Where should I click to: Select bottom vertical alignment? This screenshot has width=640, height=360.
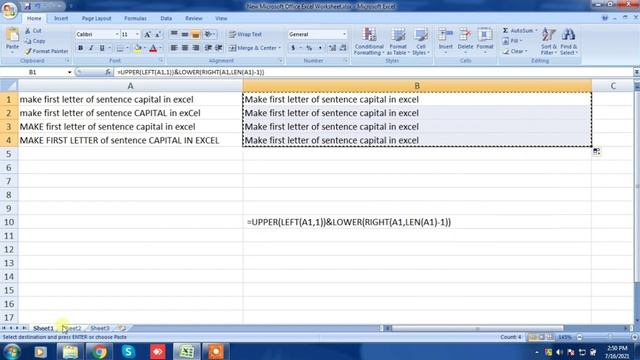(196, 34)
